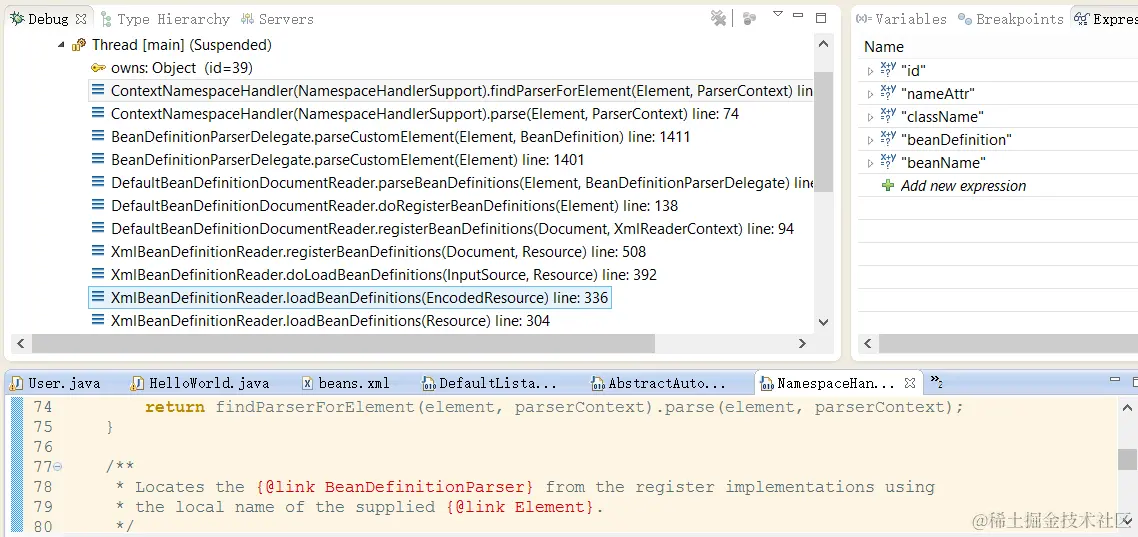Click the Debug view scroll up arrow
The image size is (1138, 537).
(x=823, y=44)
